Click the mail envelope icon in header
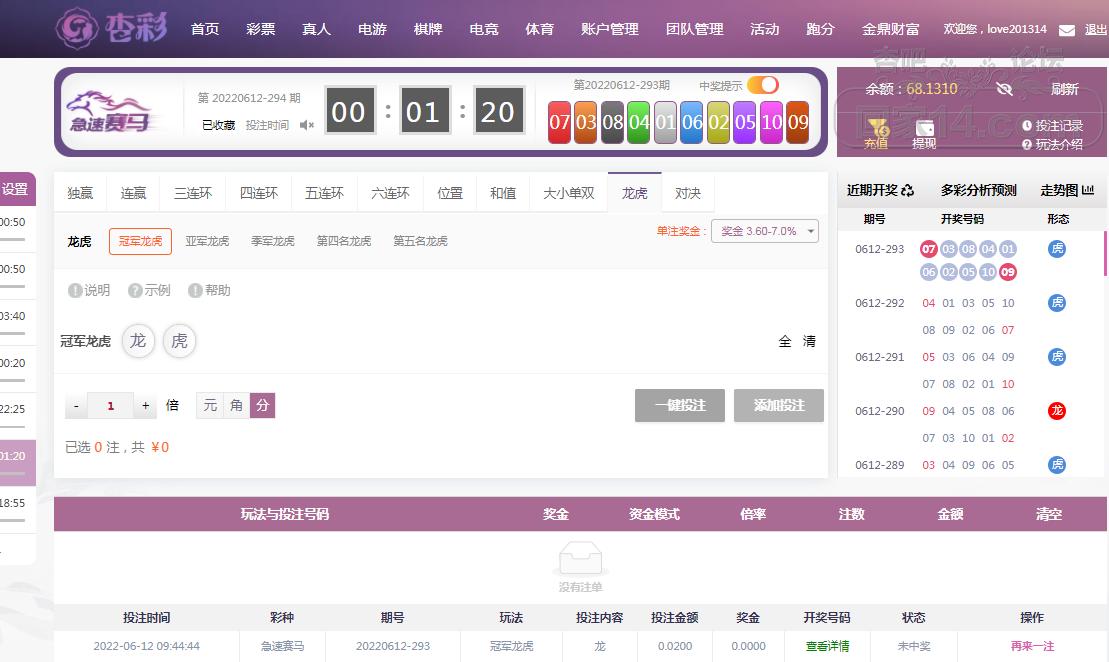The image size is (1109, 662). 1067,30
